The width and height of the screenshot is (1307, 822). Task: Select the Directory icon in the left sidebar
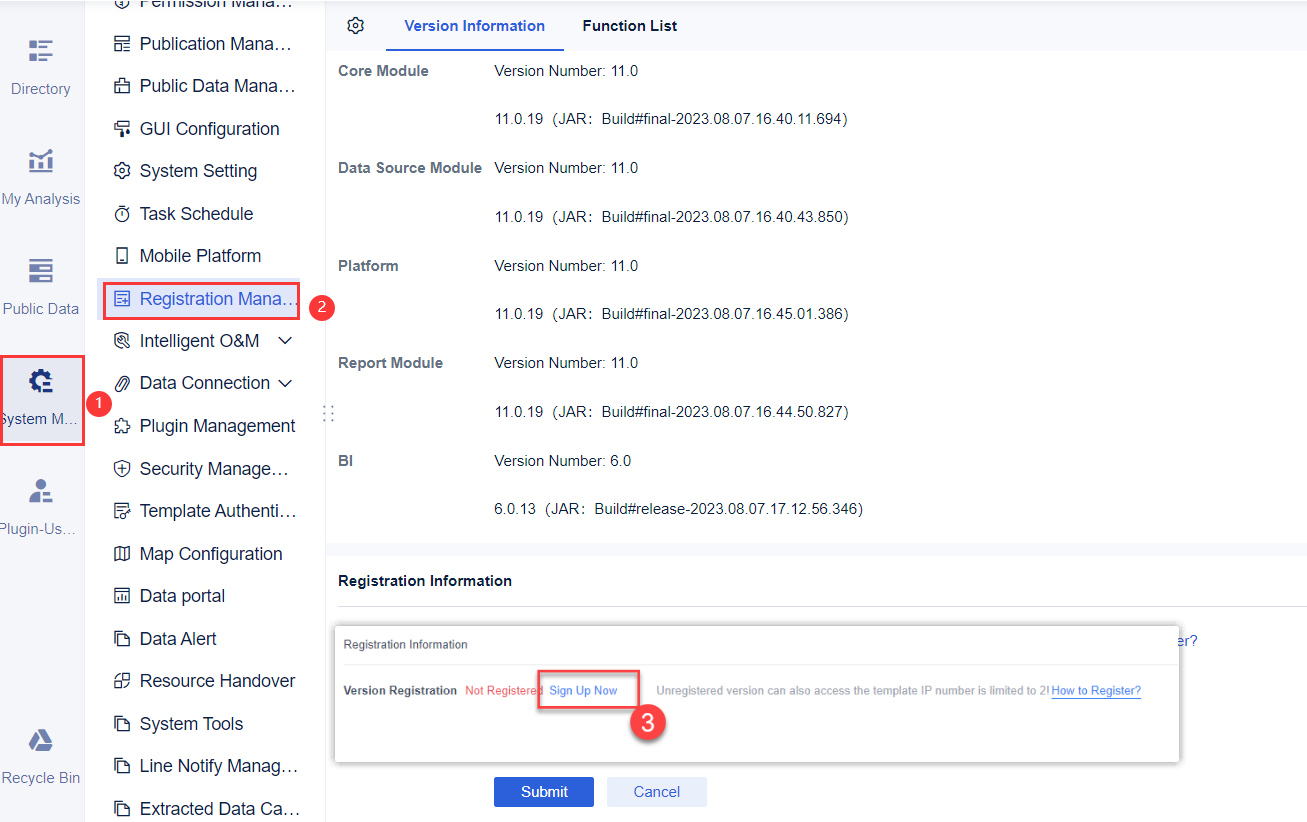pyautogui.click(x=40, y=63)
